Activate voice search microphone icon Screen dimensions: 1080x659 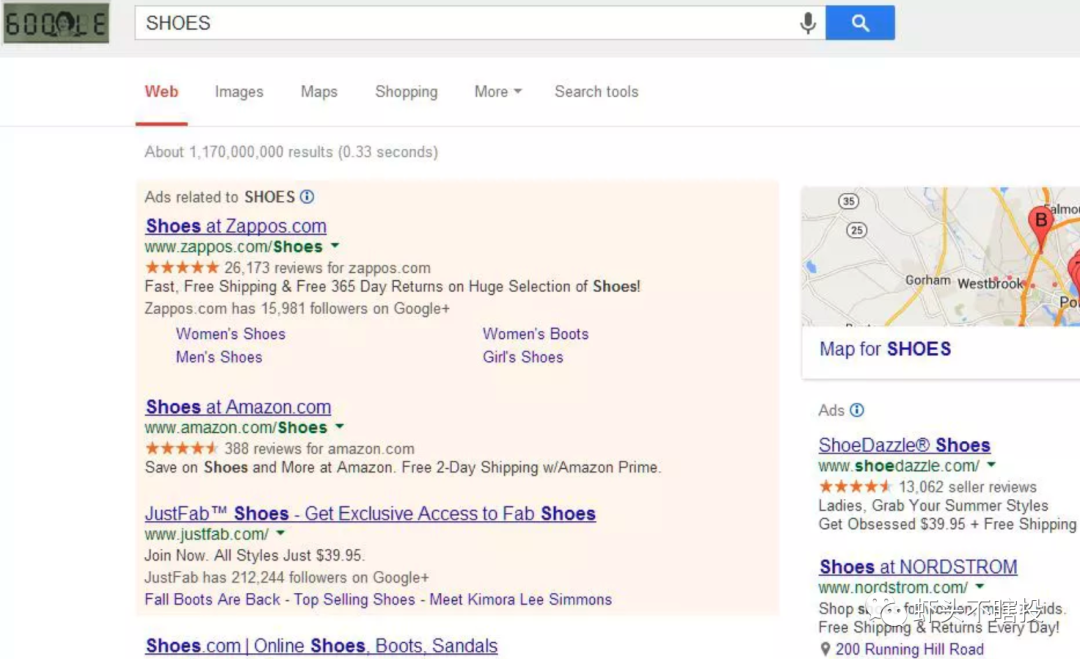pos(807,23)
